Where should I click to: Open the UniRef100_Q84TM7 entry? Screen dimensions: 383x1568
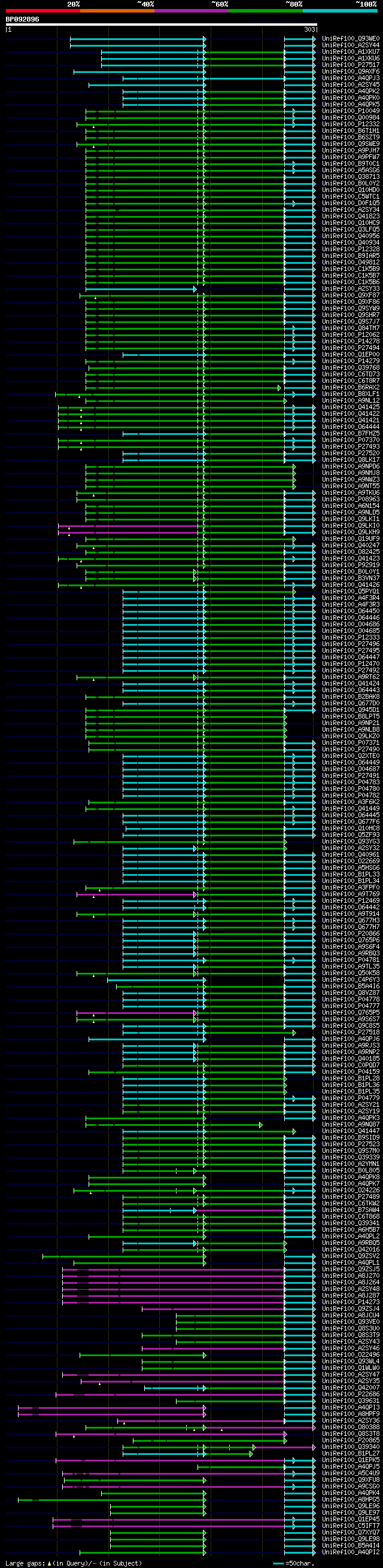pos(351,328)
